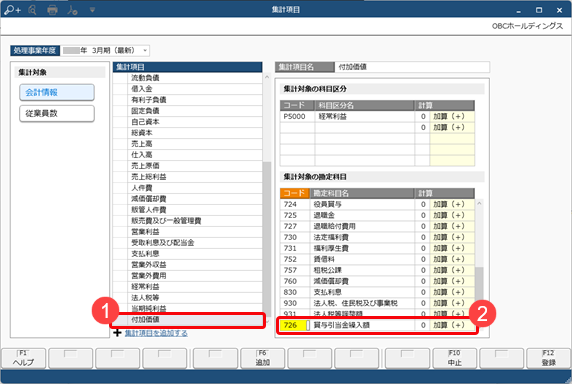The height and width of the screenshot is (384, 572).
Task: Click the F6 追加 button
Action: 262,358
